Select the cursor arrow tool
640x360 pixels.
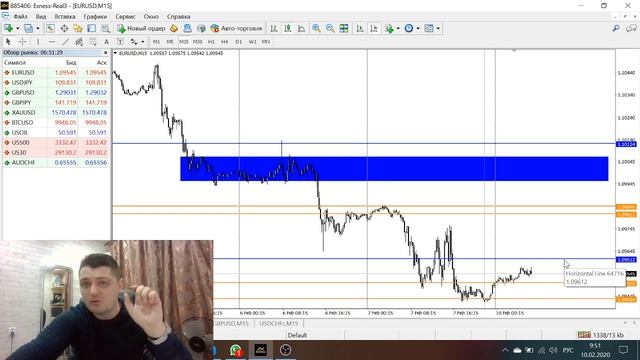8,42
